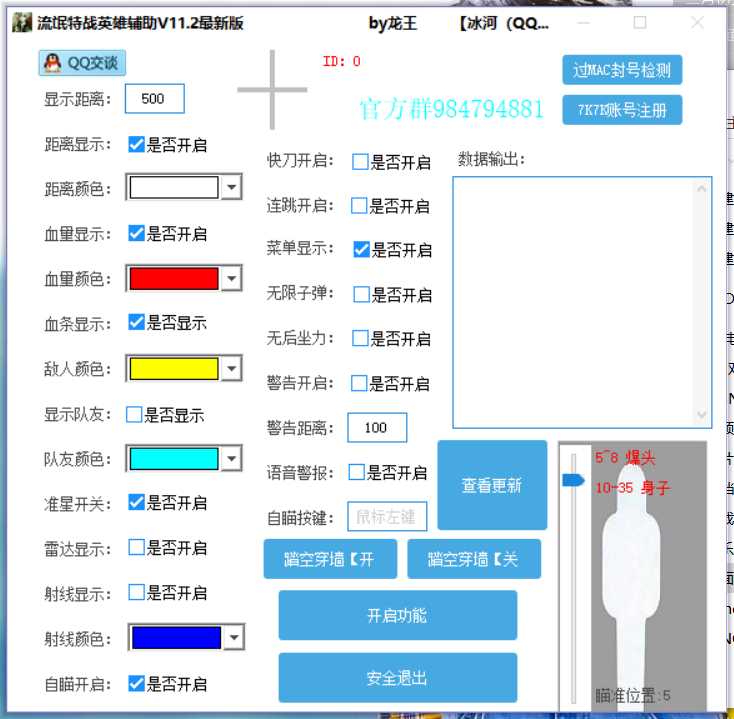The width and height of the screenshot is (734, 719).
Task: Enable the 射线显示 checkbox
Action: [136, 592]
